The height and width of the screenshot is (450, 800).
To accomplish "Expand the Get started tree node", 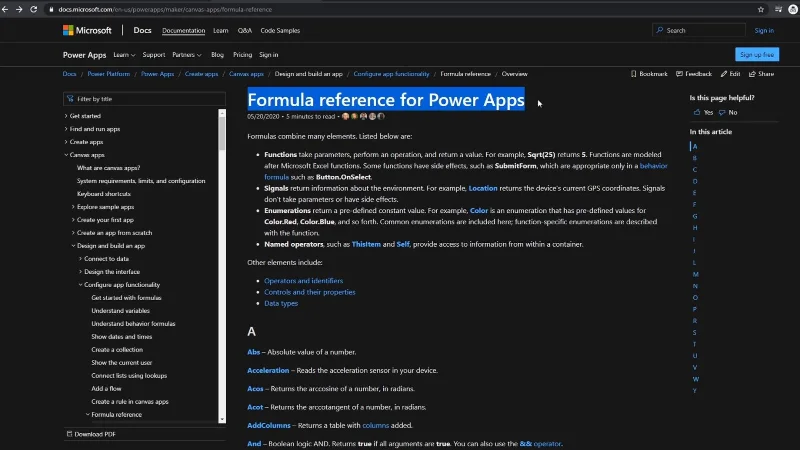I will click(66, 116).
